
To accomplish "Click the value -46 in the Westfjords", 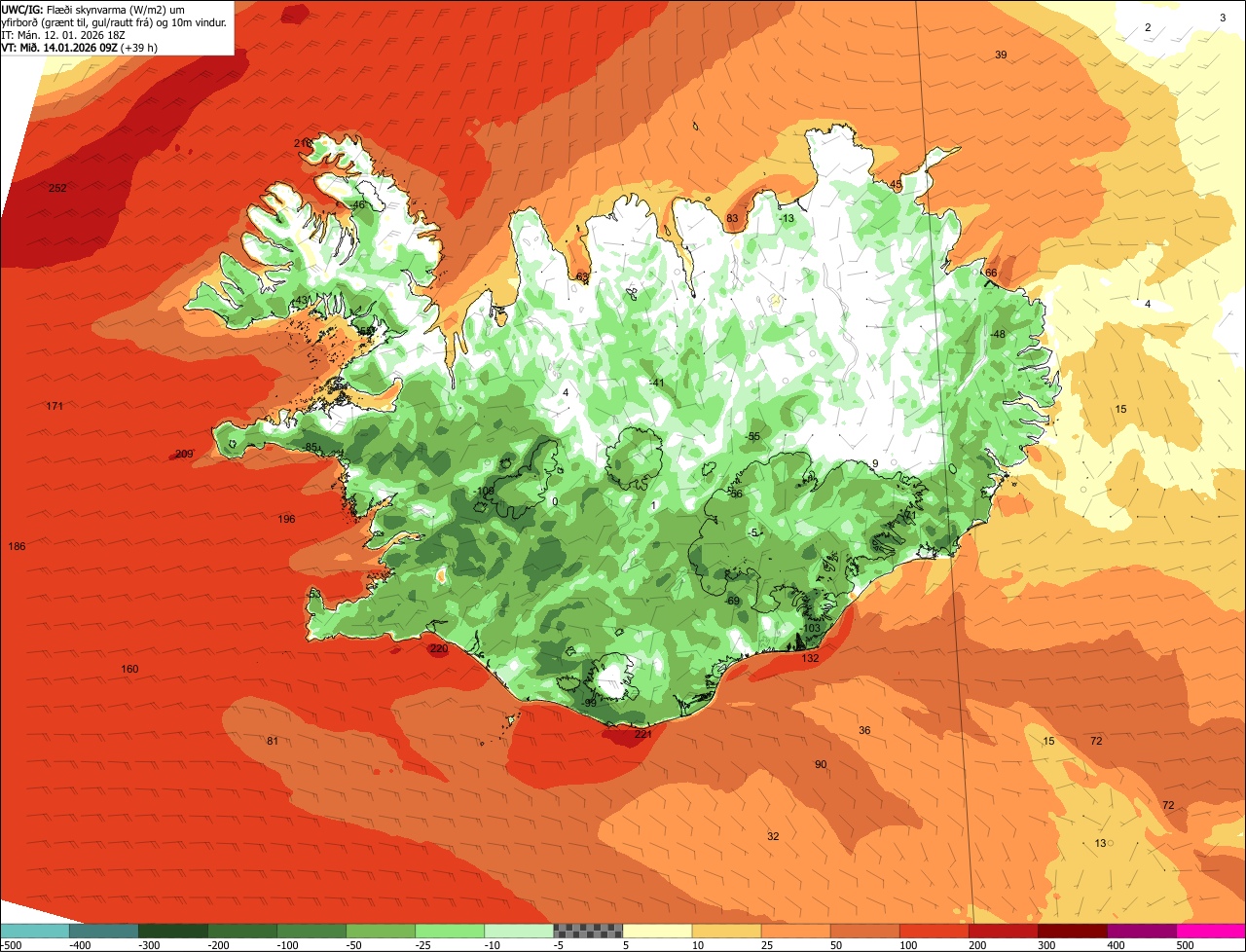I will tap(357, 204).
